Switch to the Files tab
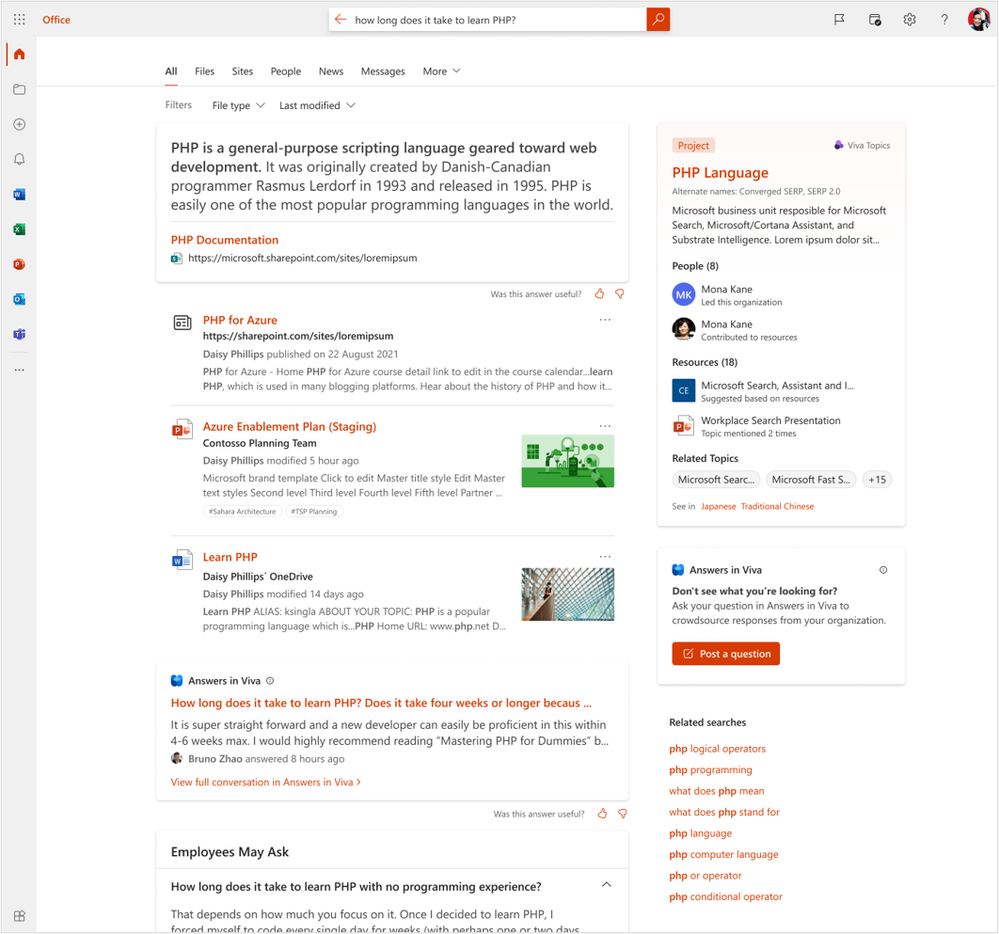The image size is (999, 934). 205,71
